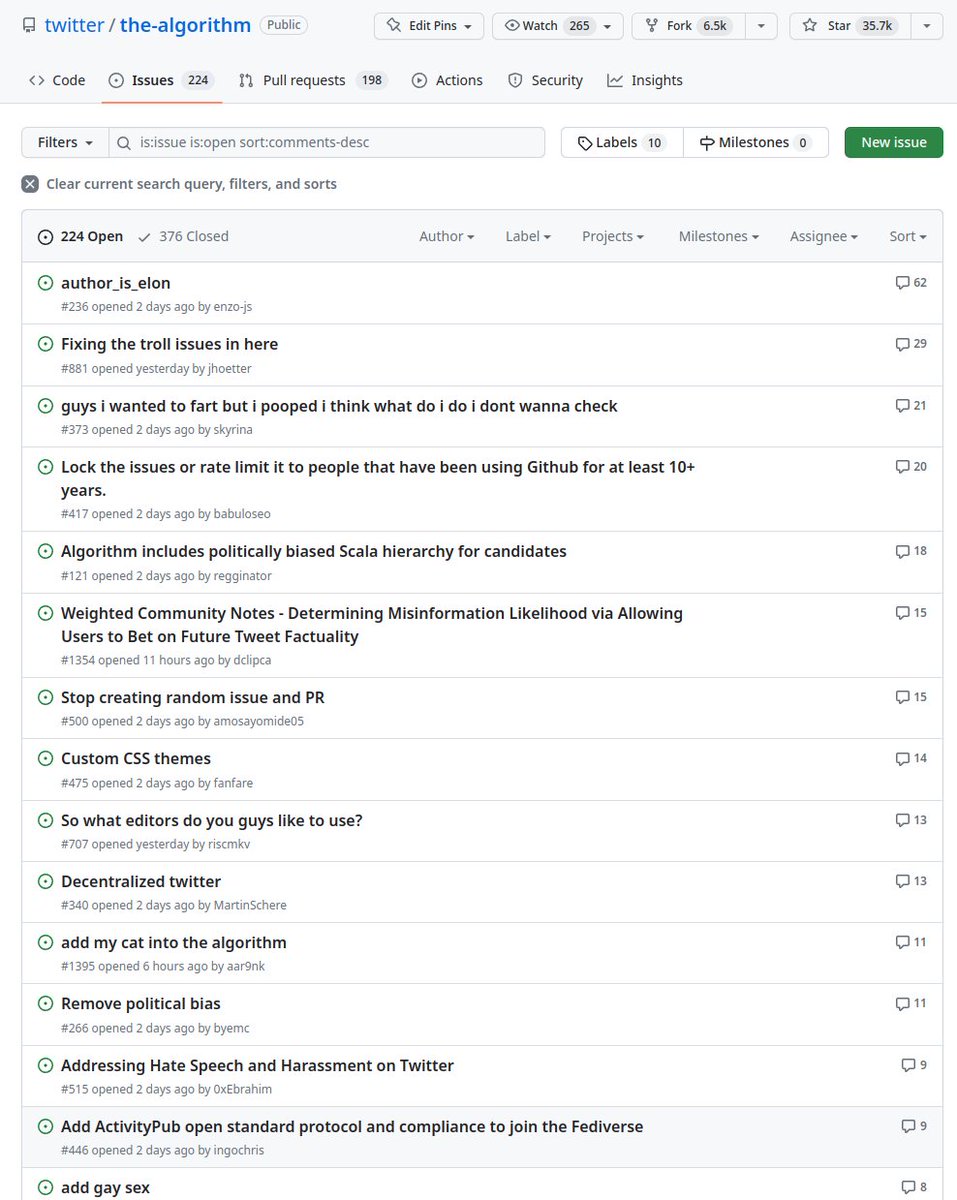The image size is (957, 1200).
Task: Click the repository book icon next to twitter
Action: [29, 25]
